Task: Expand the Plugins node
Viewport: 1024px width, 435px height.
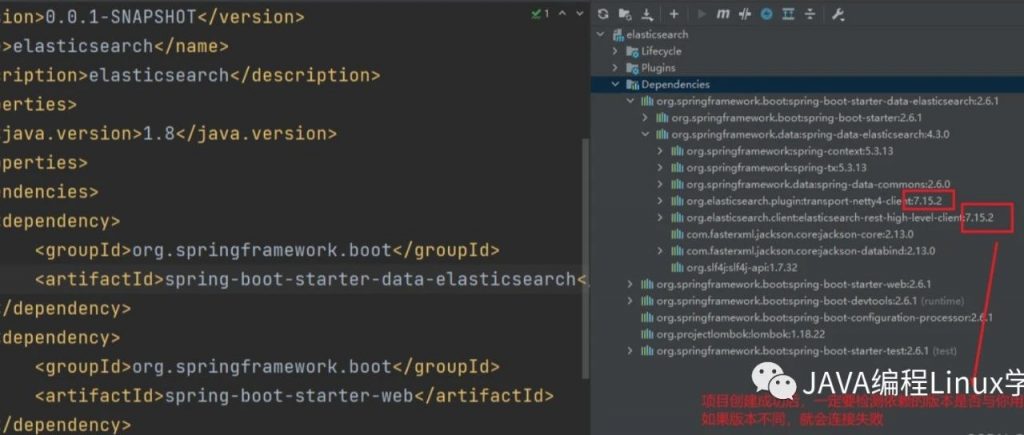Action: [615, 68]
